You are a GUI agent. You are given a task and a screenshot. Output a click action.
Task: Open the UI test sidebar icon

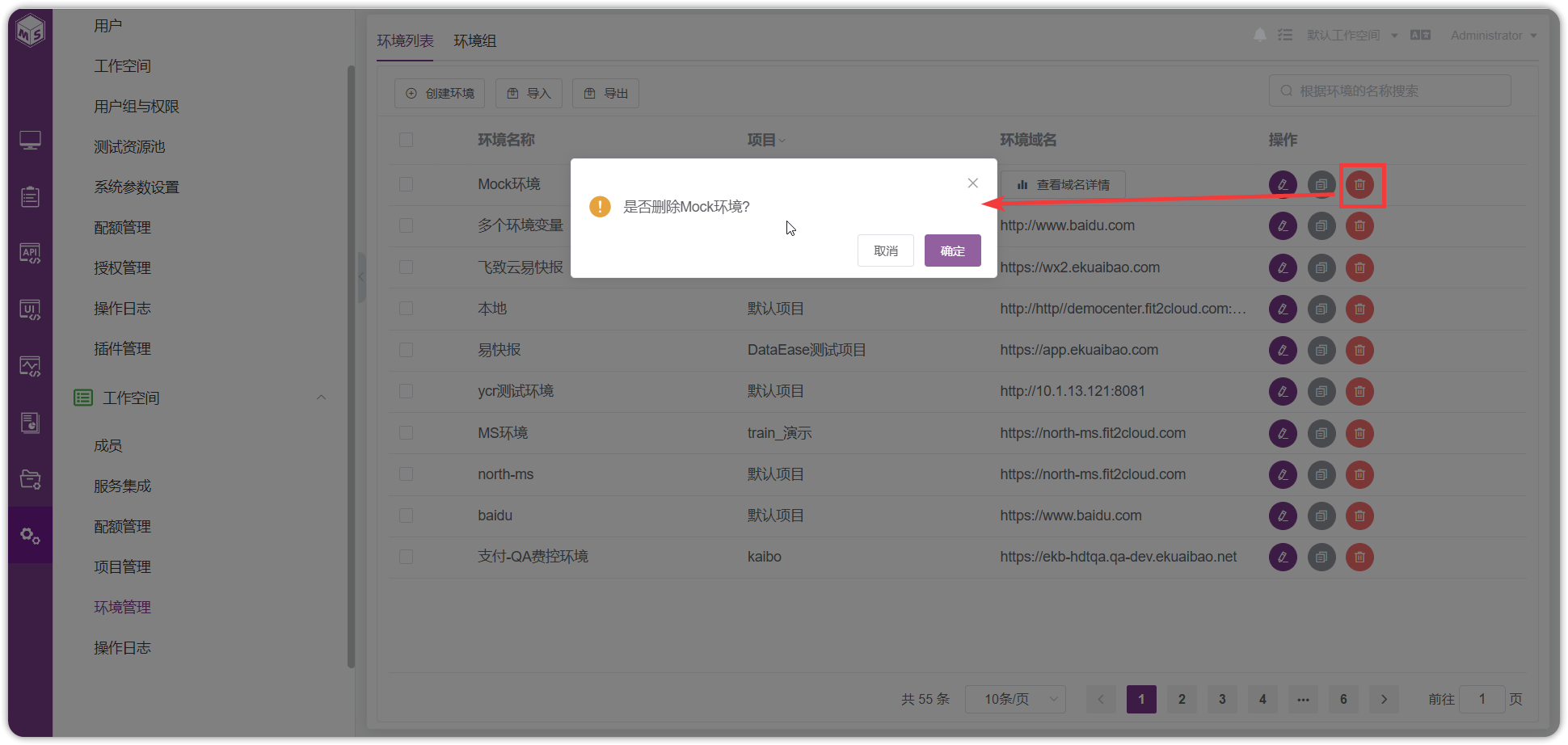click(30, 309)
